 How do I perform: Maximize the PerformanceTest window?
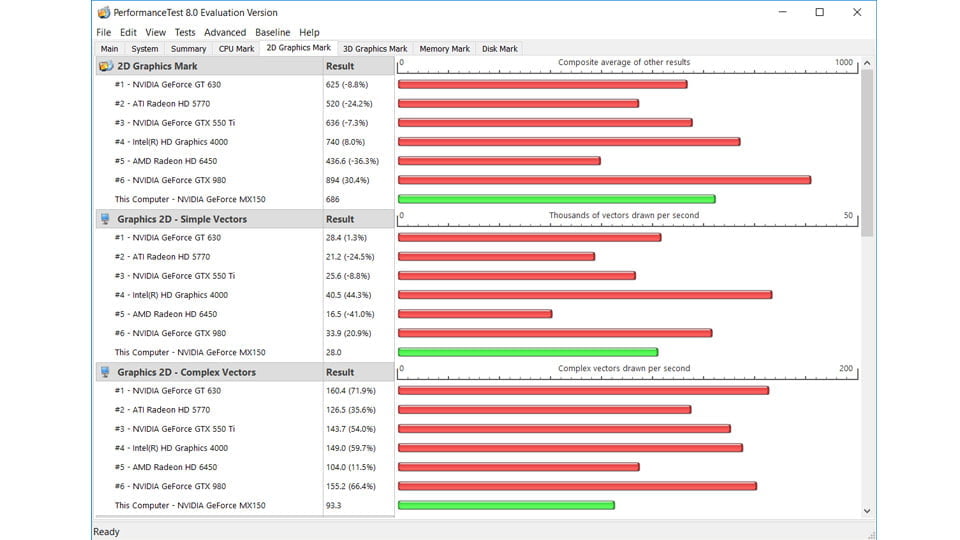pyautogui.click(x=819, y=13)
